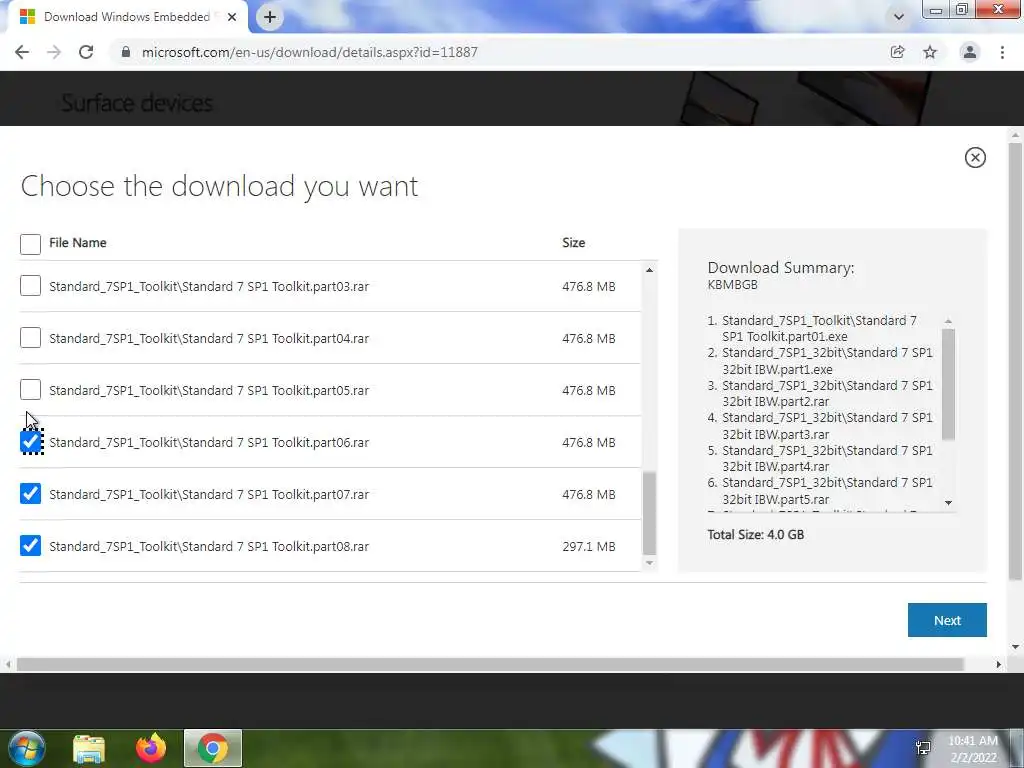Screen dimensions: 1024x768
Task: Click Download Summary scroll-down arrow
Action: pyautogui.click(x=948, y=503)
